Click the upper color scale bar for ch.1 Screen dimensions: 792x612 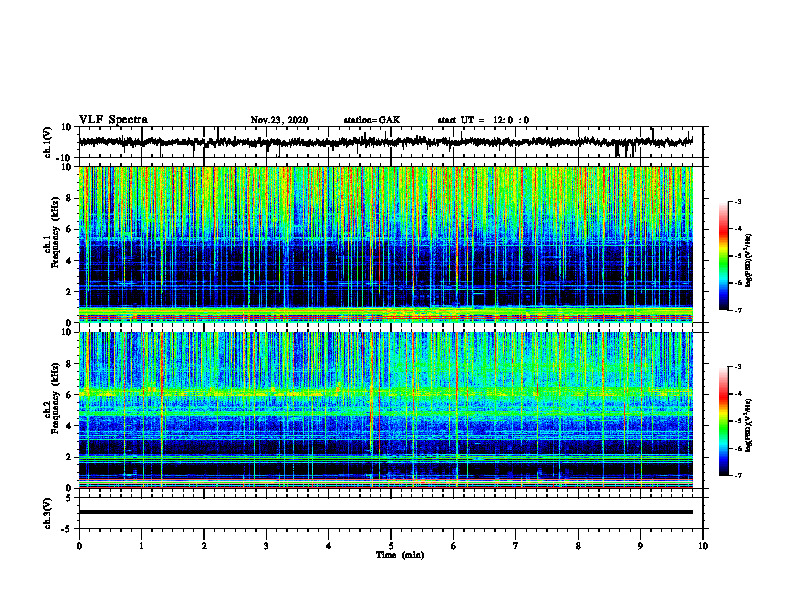pos(724,256)
